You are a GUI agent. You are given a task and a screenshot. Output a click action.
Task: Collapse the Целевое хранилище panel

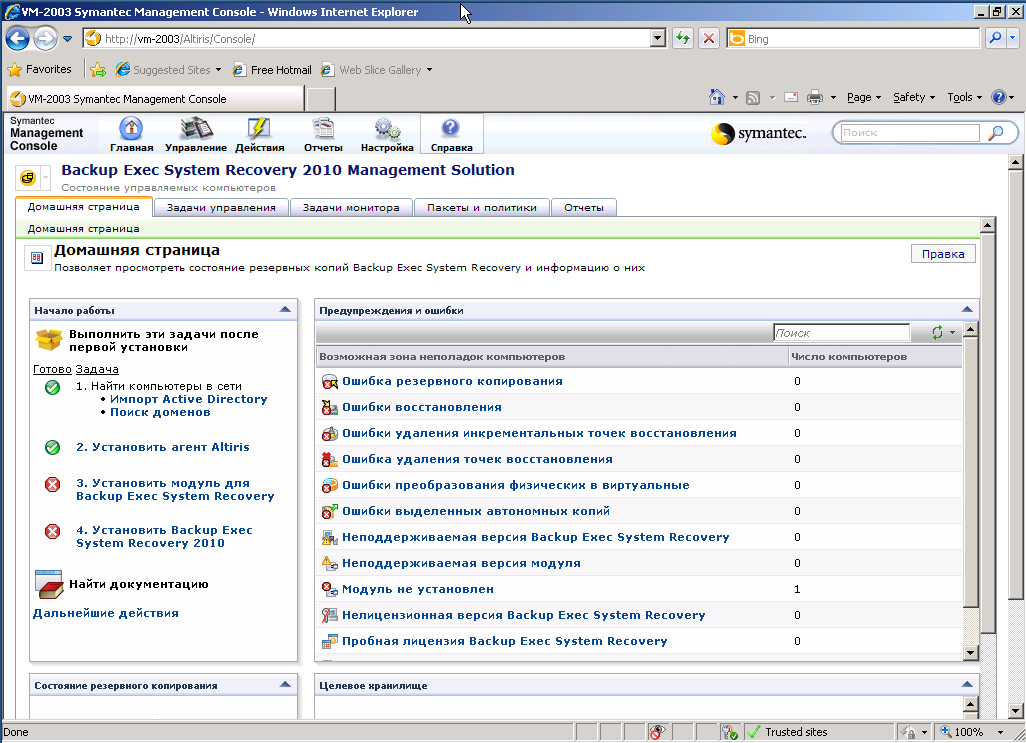pos(966,685)
